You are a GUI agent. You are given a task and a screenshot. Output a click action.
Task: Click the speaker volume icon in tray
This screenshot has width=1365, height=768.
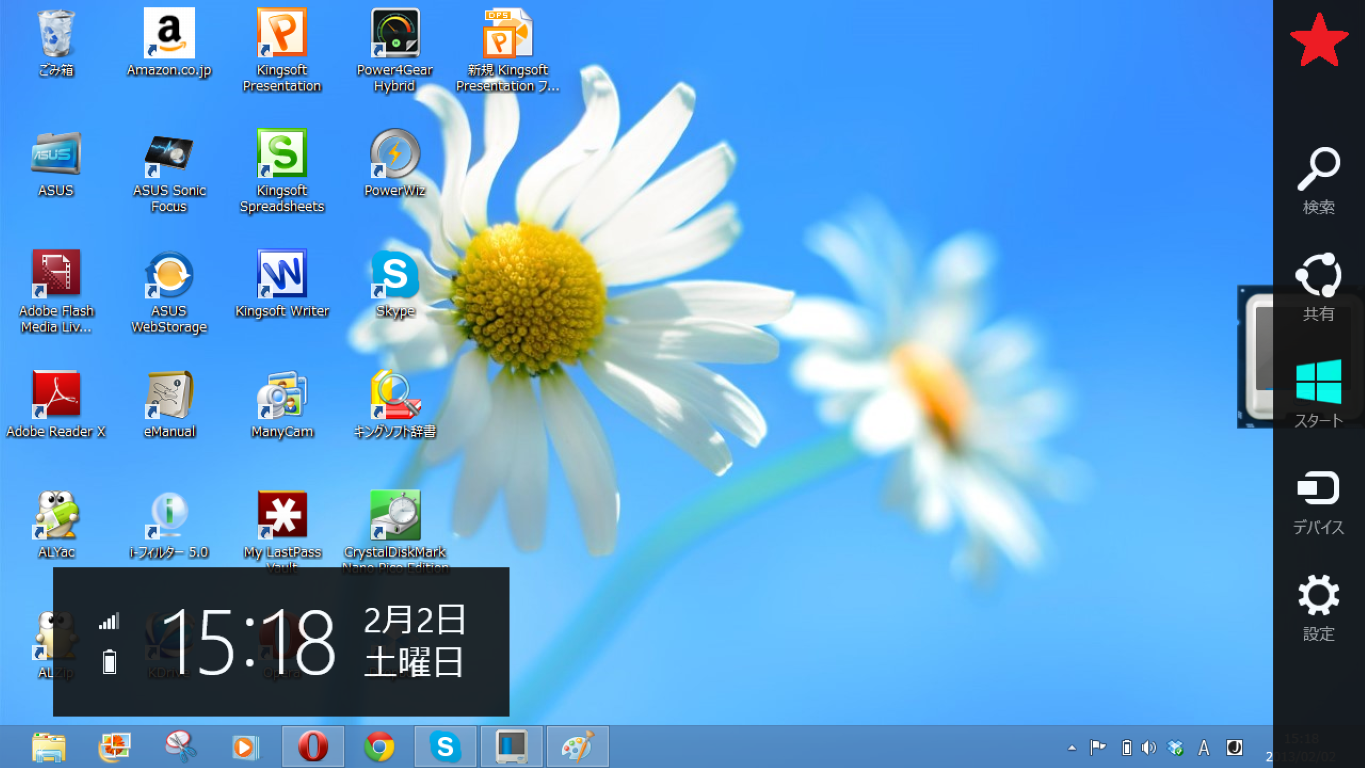click(x=1149, y=748)
